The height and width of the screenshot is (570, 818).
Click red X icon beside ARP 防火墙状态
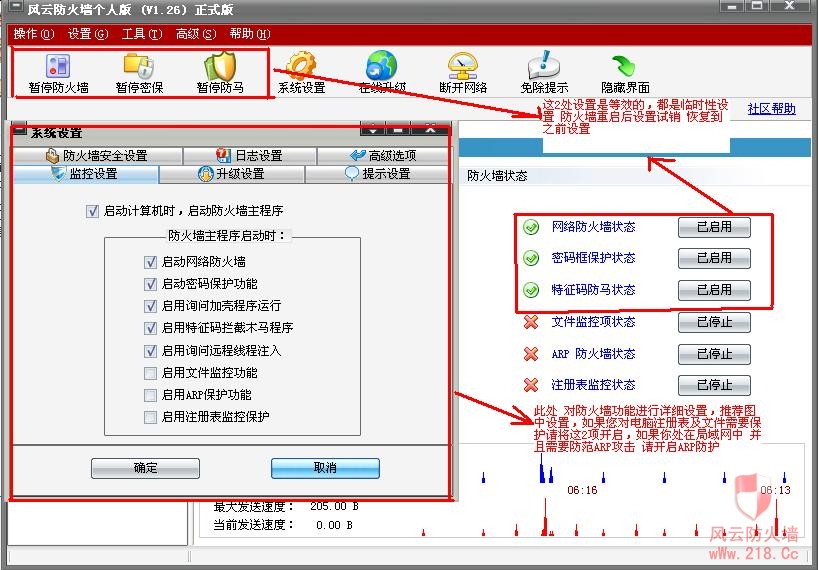coord(531,354)
